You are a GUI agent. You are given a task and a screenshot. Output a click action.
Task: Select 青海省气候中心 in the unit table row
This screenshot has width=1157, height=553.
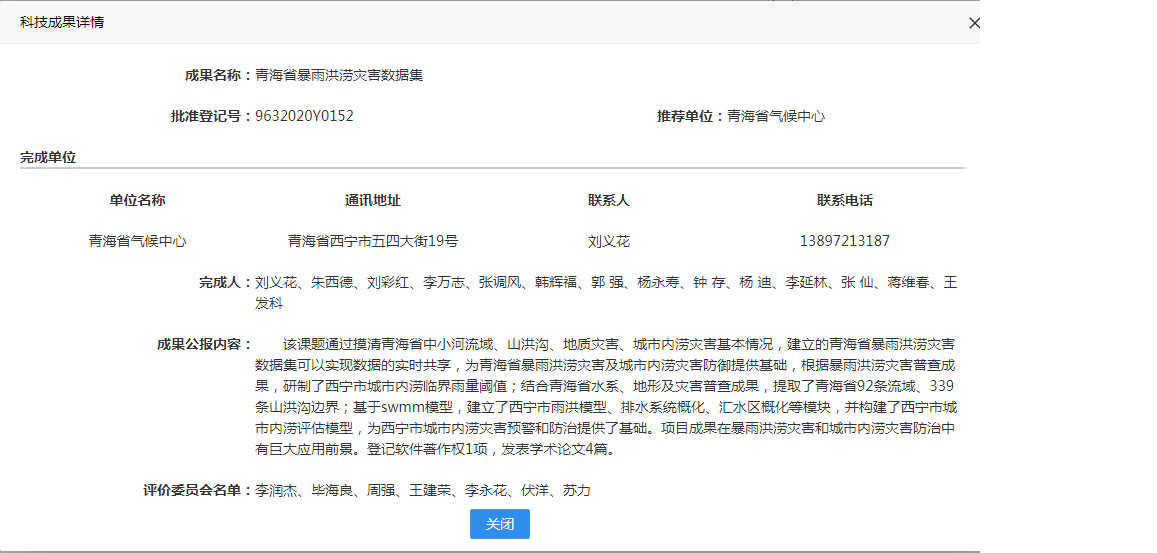(x=137, y=241)
